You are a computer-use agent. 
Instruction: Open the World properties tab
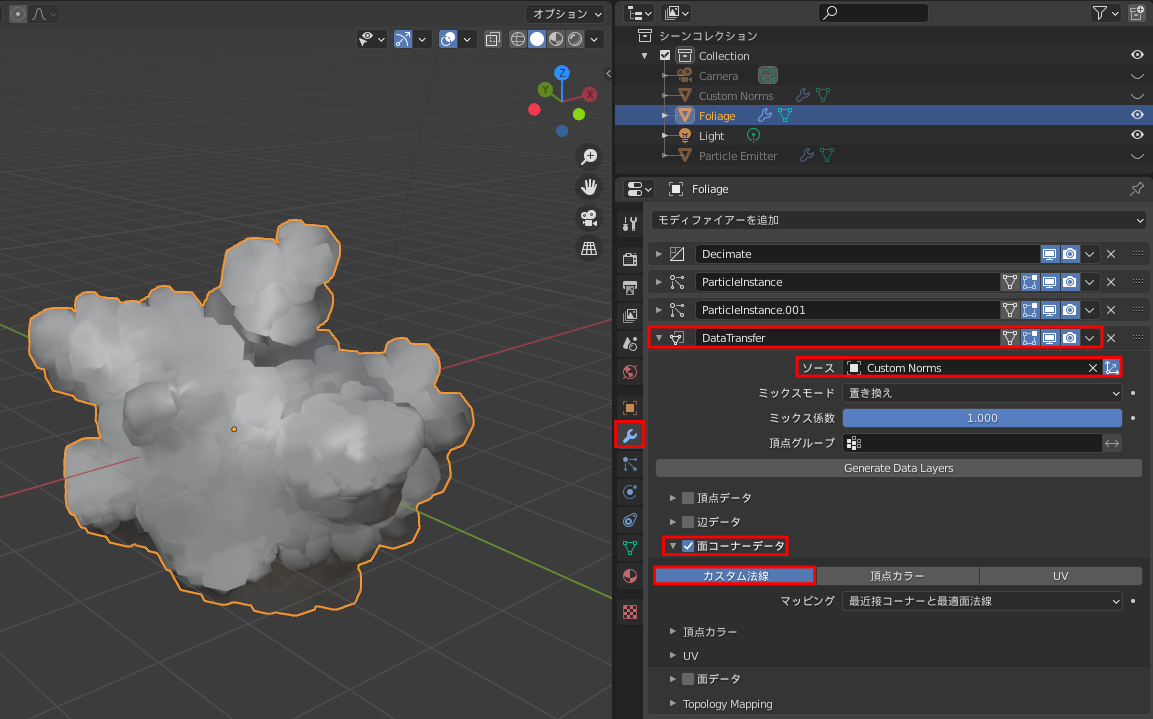(x=630, y=372)
